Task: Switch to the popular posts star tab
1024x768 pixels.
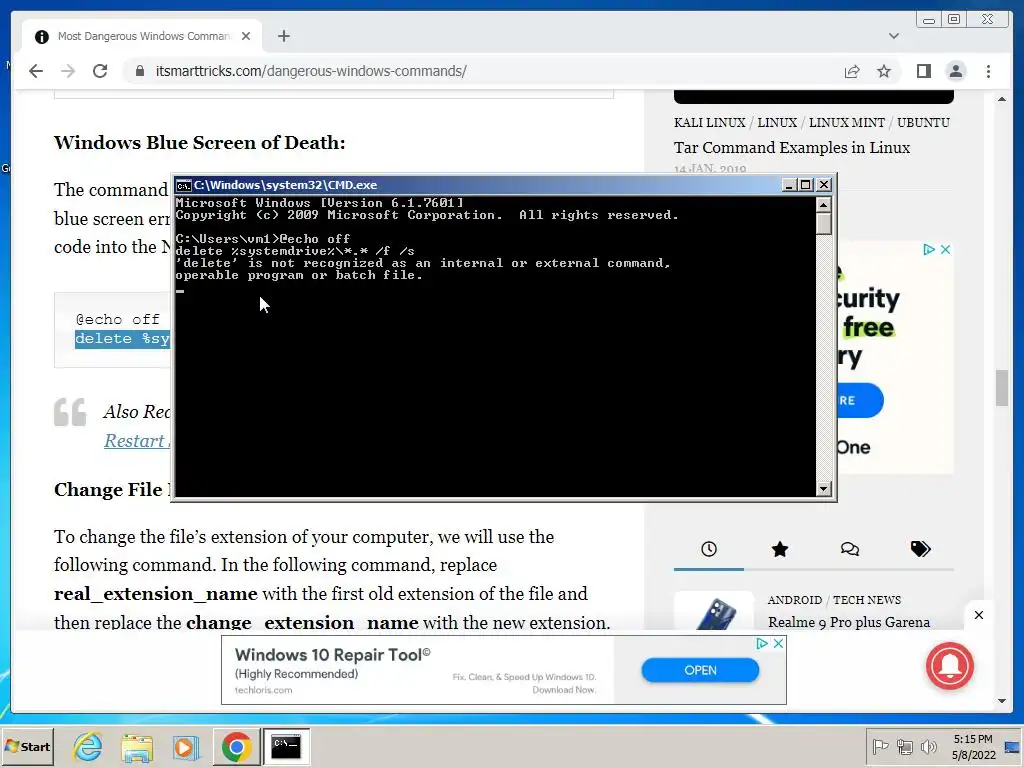Action: coord(780,549)
